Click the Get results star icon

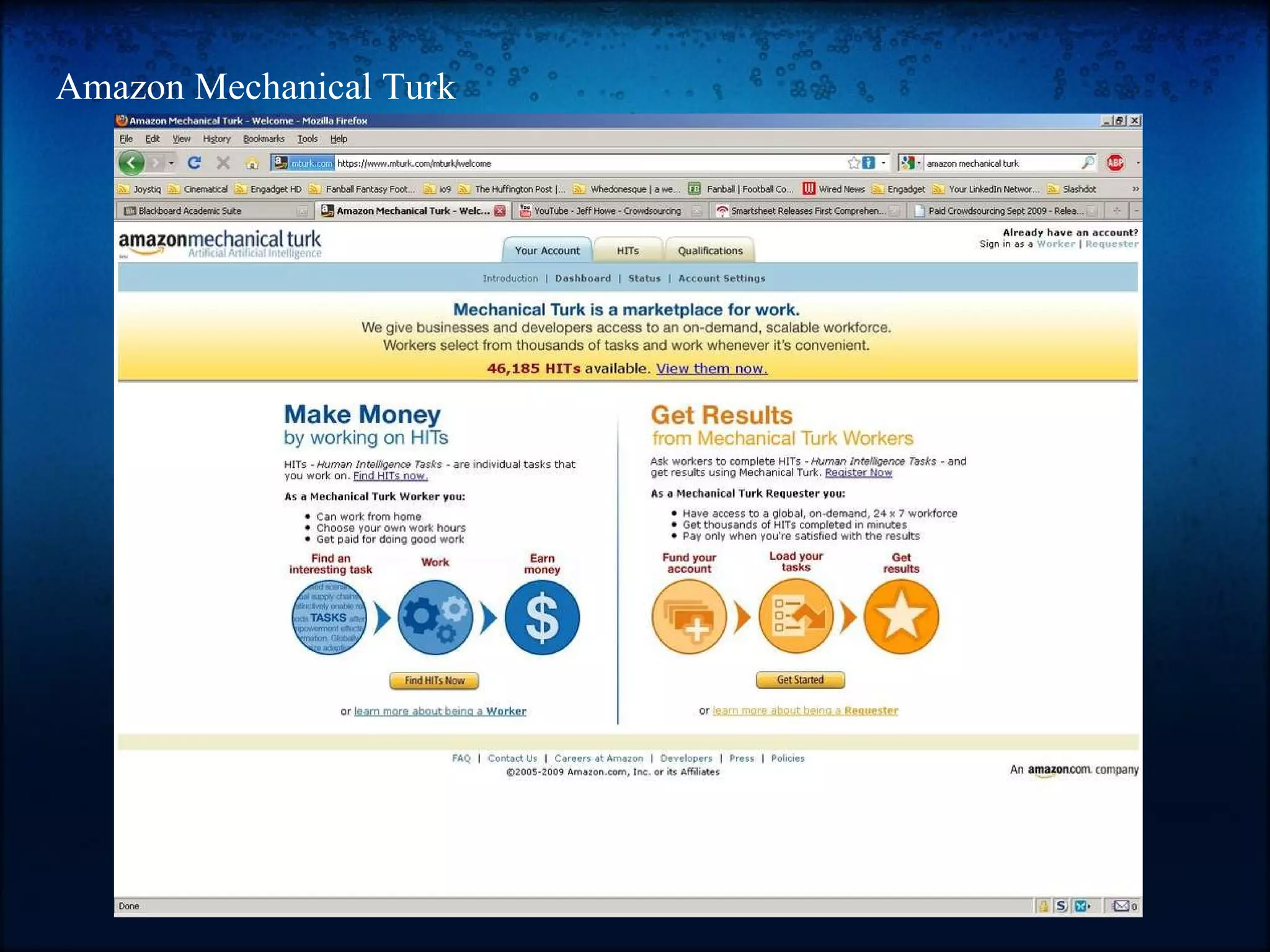[901, 617]
